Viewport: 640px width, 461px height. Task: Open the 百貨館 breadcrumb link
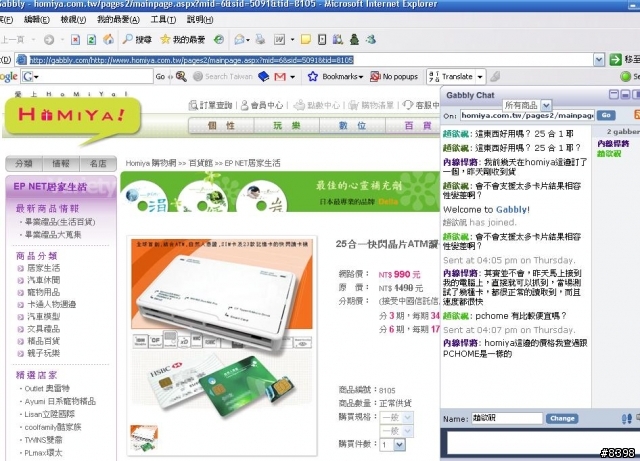[x=201, y=163]
